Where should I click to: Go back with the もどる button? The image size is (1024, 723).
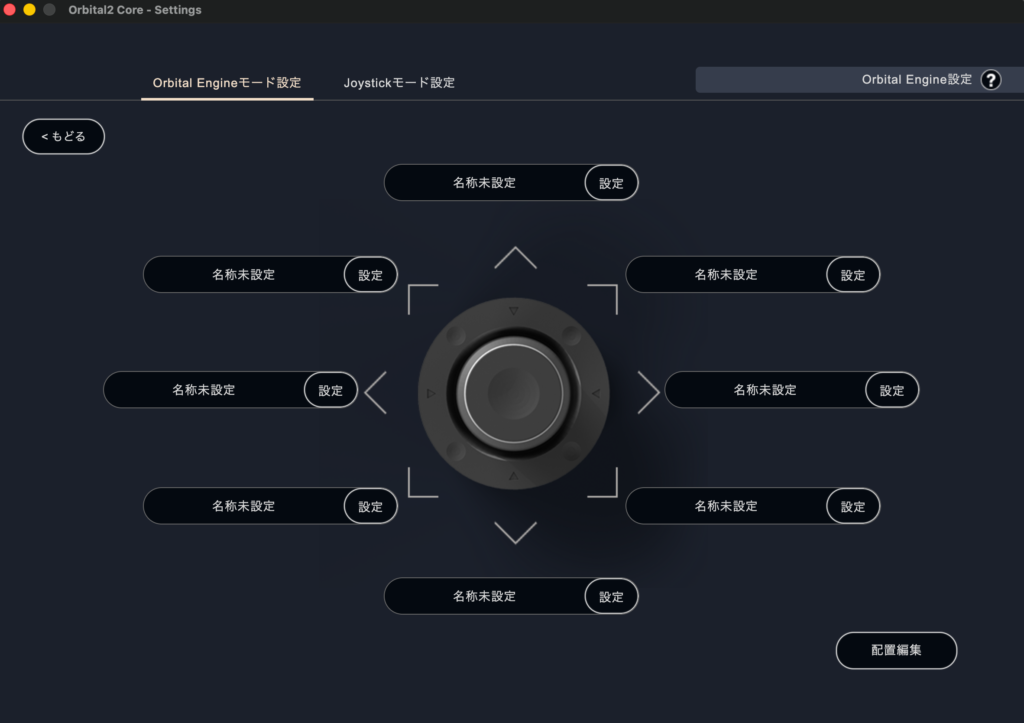coord(63,137)
